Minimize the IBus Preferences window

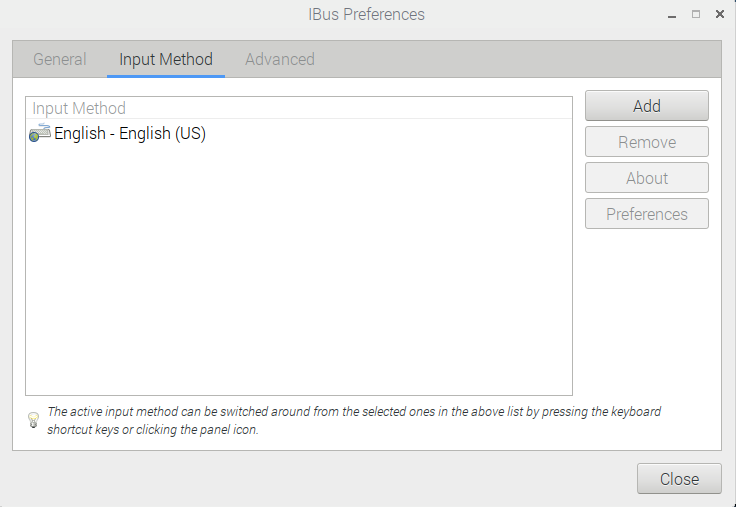click(x=672, y=15)
